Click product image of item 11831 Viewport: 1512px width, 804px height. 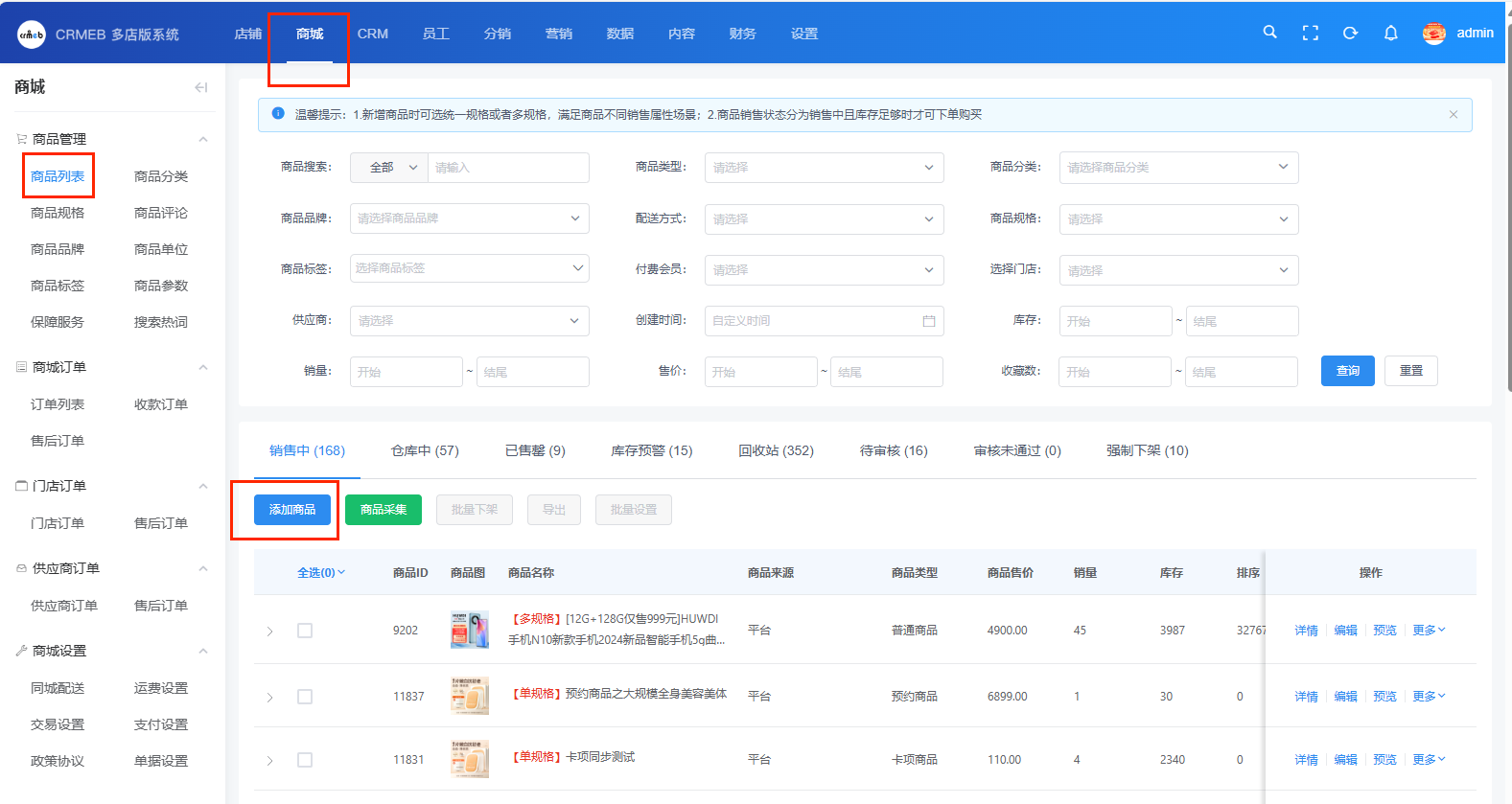470,759
